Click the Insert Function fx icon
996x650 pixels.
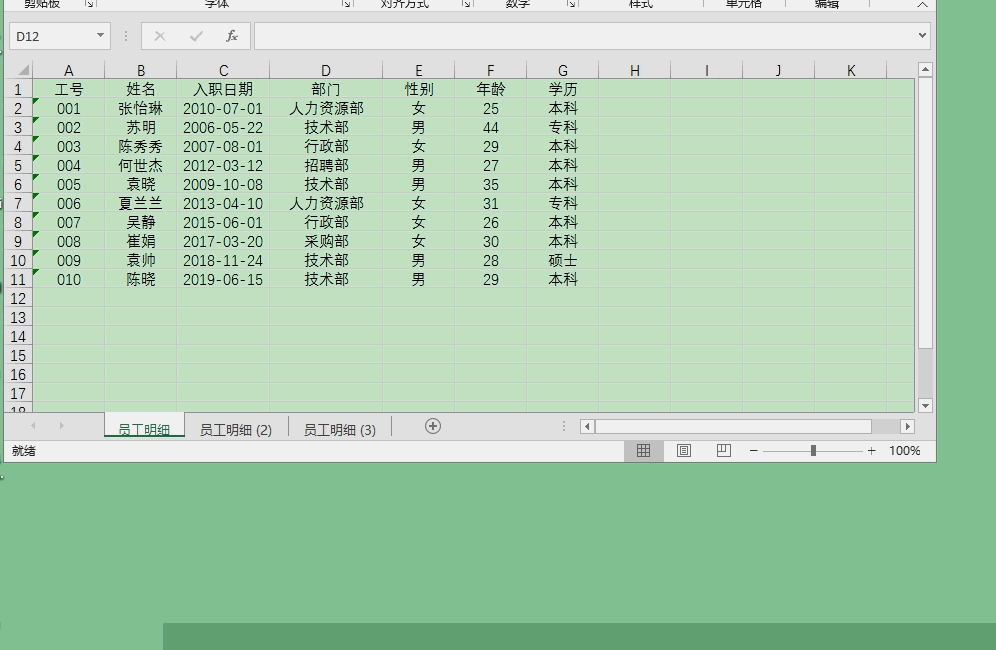pyautogui.click(x=232, y=36)
